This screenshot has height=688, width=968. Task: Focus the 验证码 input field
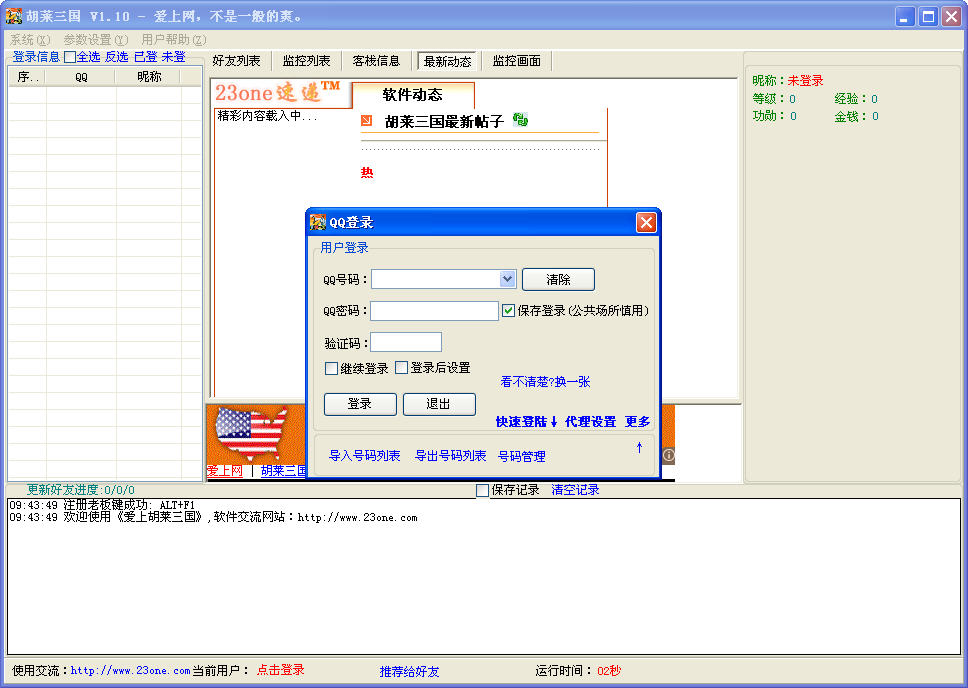[x=406, y=342]
